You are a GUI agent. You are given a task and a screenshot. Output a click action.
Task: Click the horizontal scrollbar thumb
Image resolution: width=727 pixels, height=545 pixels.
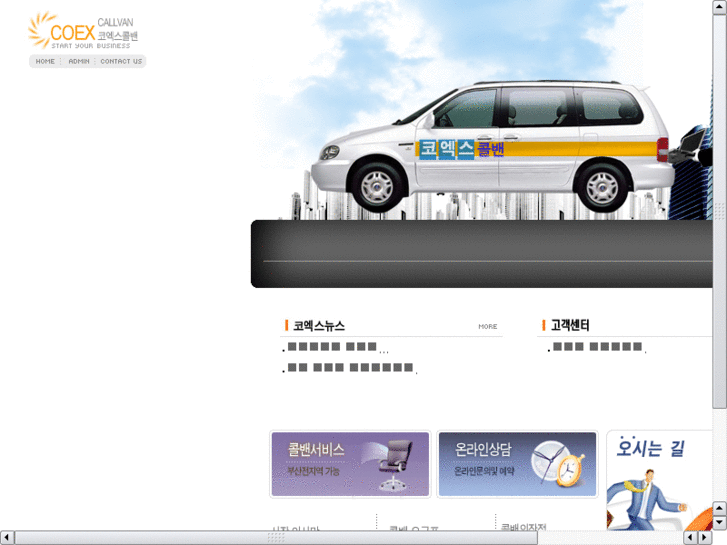[x=276, y=538]
